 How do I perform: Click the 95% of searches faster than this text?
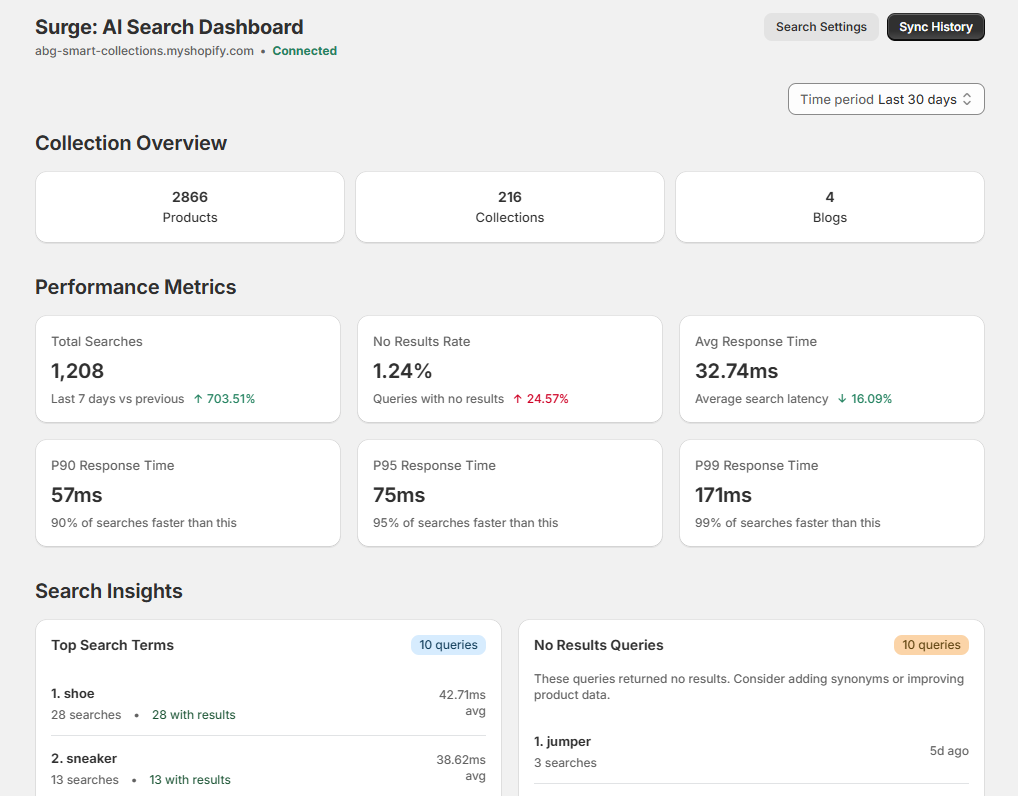(466, 523)
